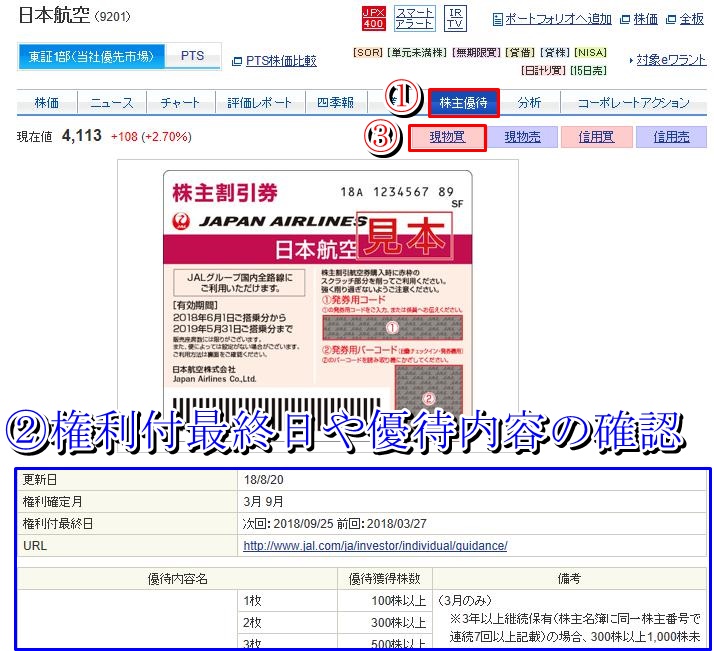The height and width of the screenshot is (651, 714).
Task: Open the ニュース tab
Action: (112, 102)
